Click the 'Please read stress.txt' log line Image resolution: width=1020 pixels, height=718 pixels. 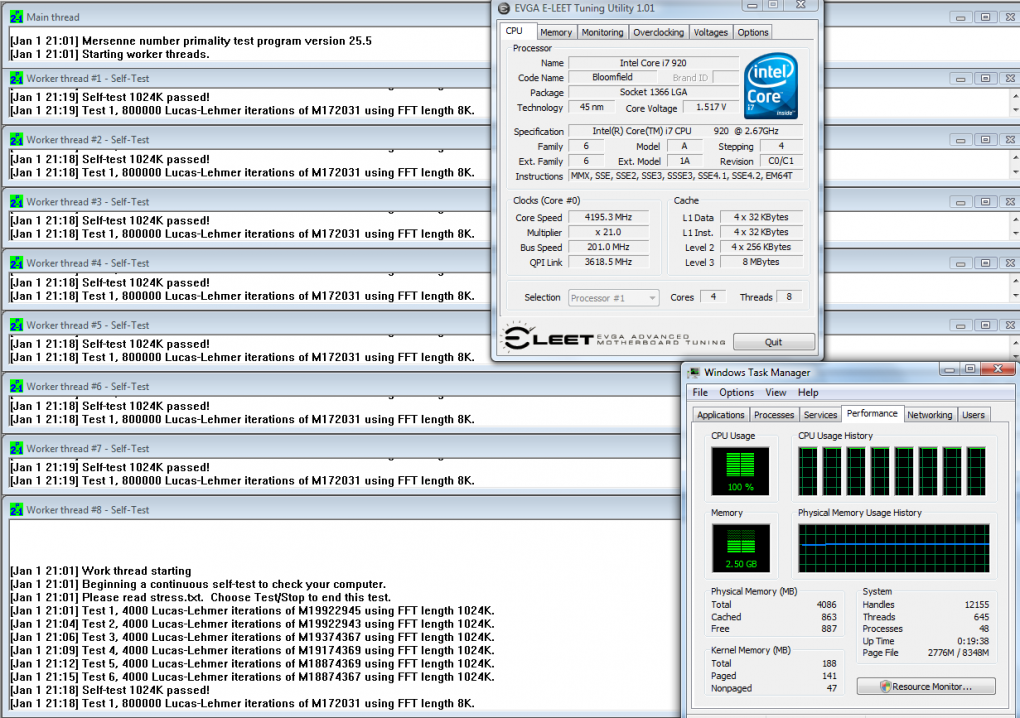(x=200, y=598)
